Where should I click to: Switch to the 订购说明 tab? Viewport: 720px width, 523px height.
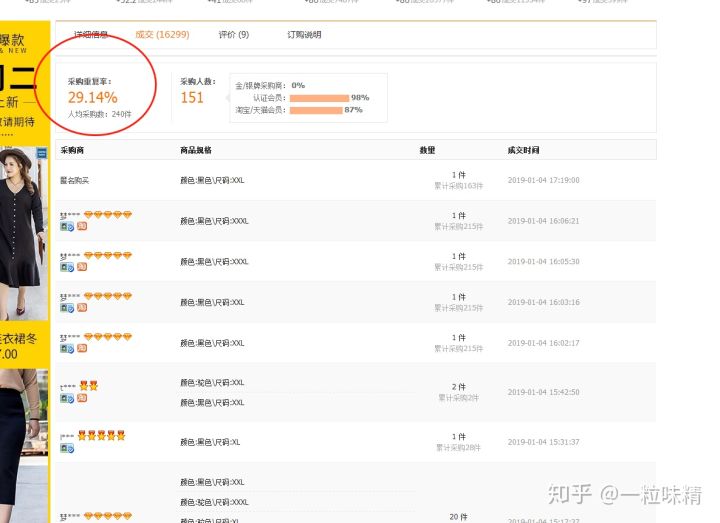coord(304,34)
